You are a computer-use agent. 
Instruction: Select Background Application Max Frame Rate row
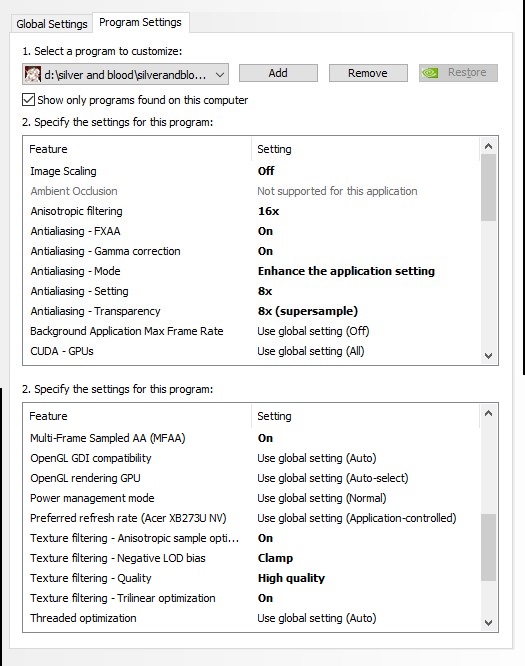(252, 331)
